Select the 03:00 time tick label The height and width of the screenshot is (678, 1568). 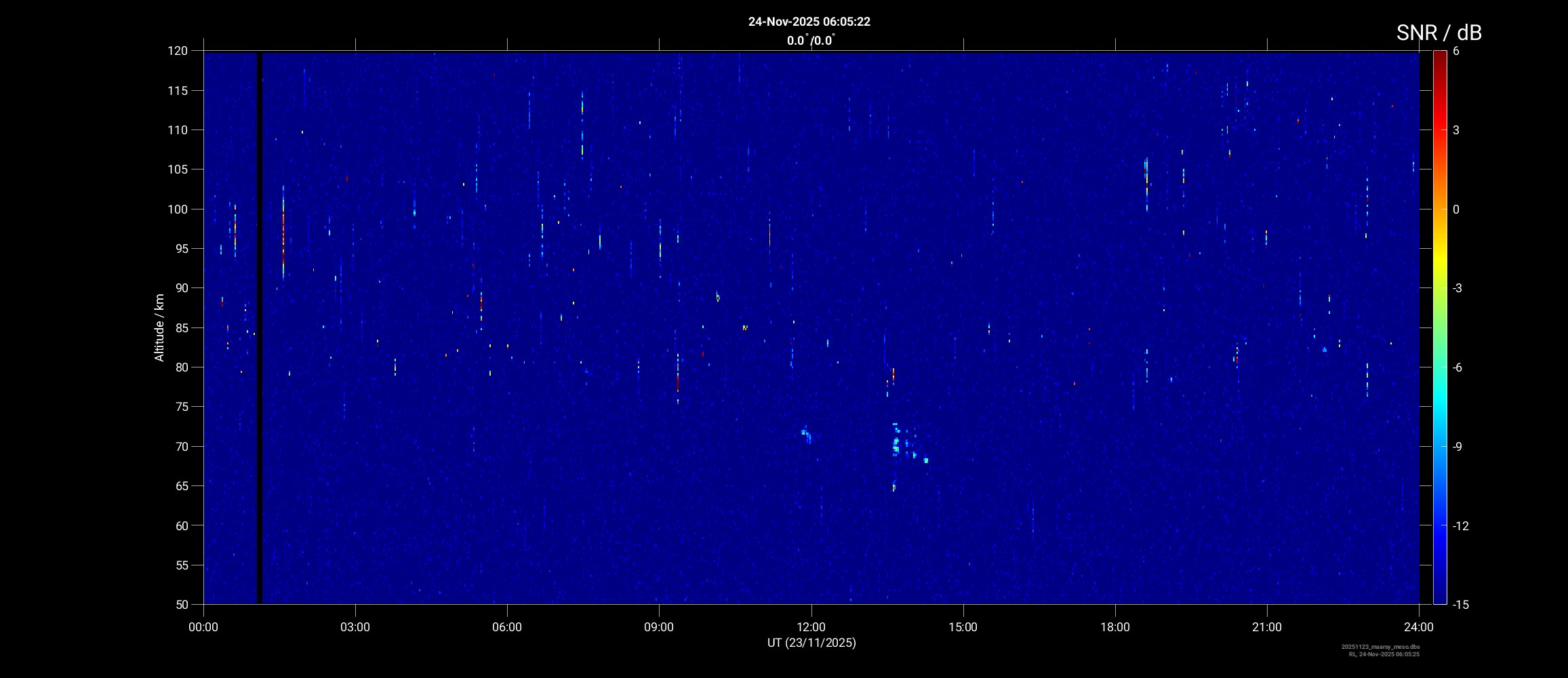pos(355,627)
